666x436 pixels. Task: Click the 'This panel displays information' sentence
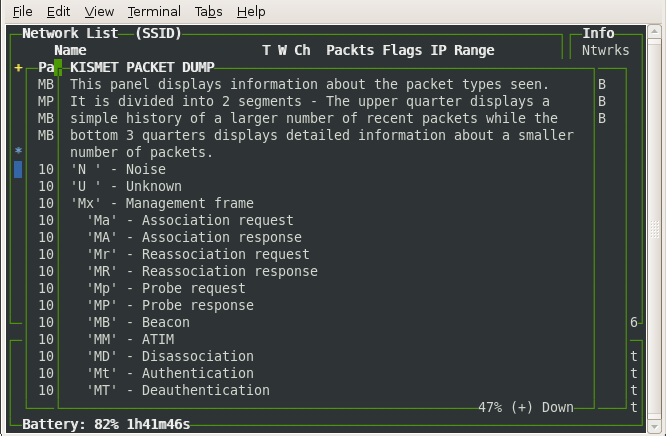(310, 84)
